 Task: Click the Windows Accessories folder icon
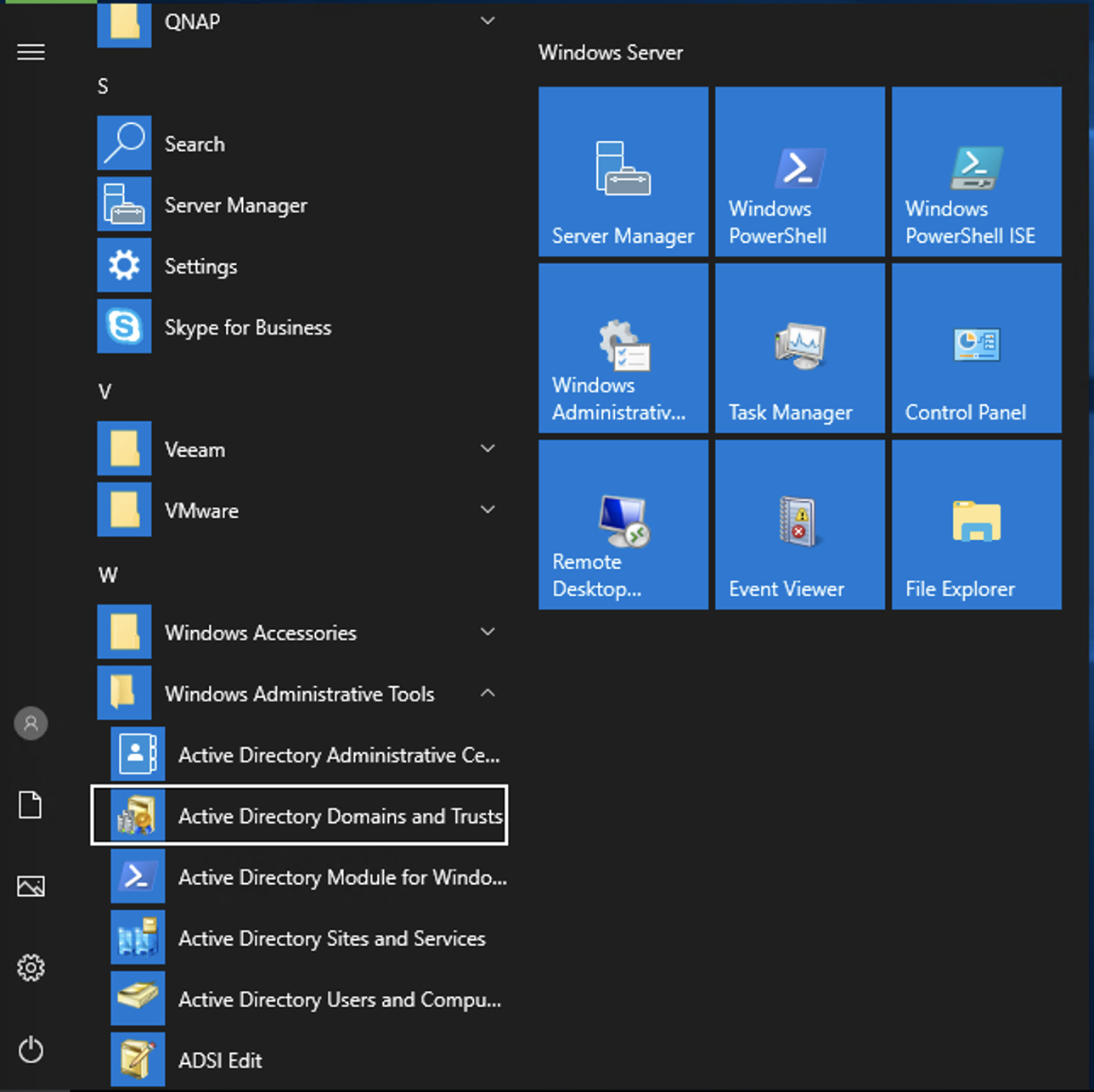click(124, 632)
